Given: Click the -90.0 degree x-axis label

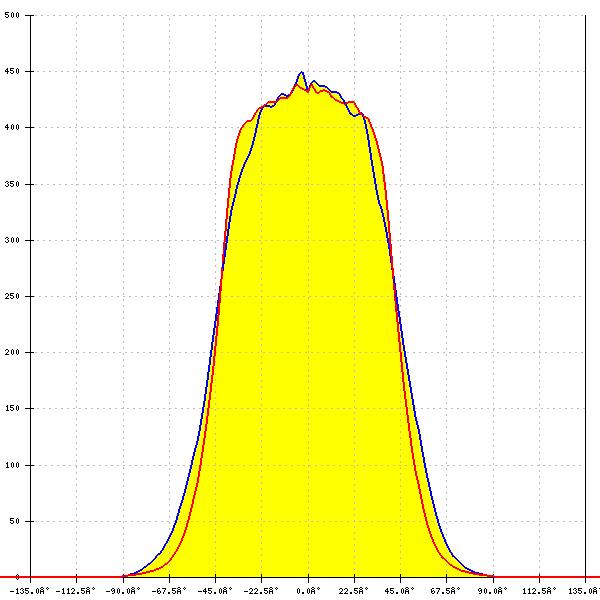Looking at the screenshot, I should 123,591.
